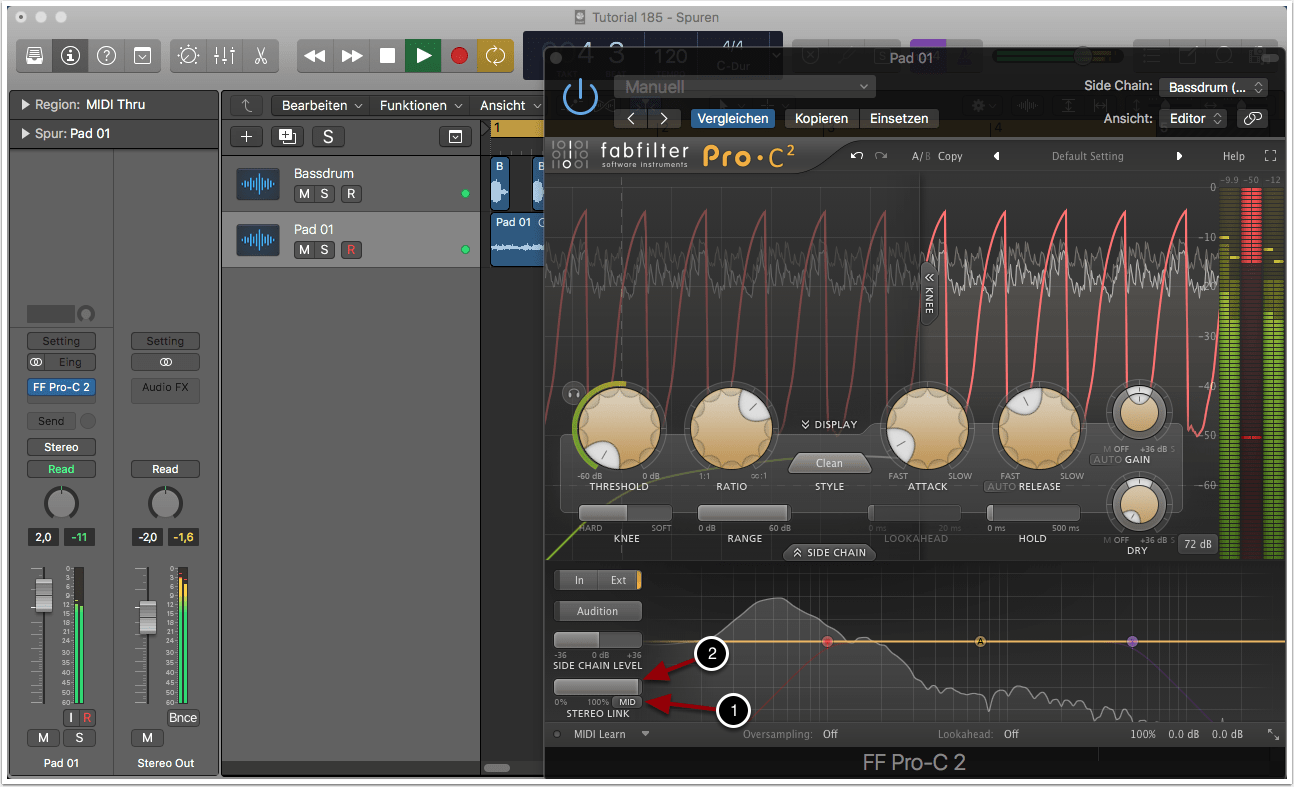Mute the Bassdrum track

click(304, 194)
